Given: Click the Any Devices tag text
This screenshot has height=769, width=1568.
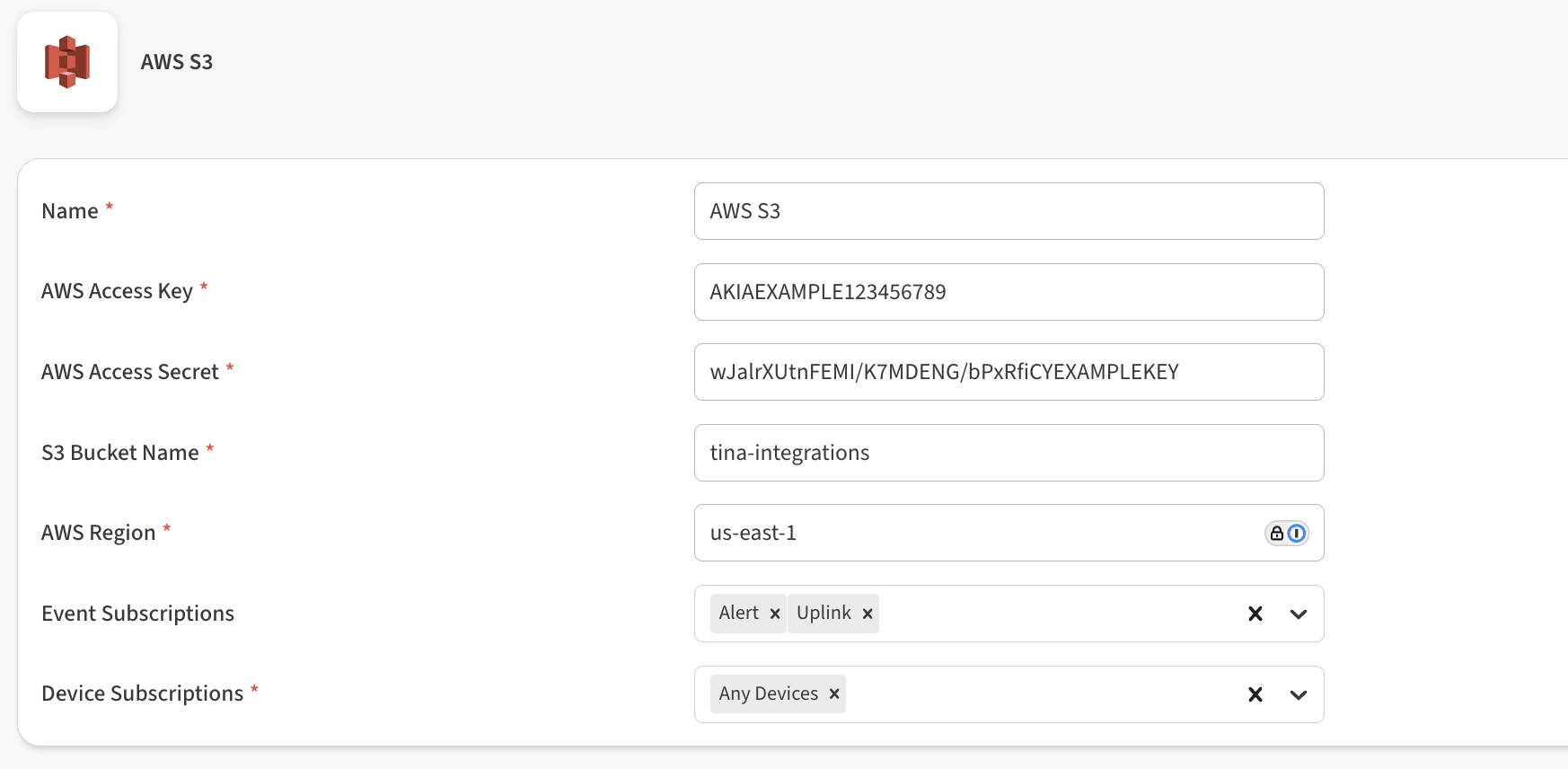Looking at the screenshot, I should pos(769,694).
